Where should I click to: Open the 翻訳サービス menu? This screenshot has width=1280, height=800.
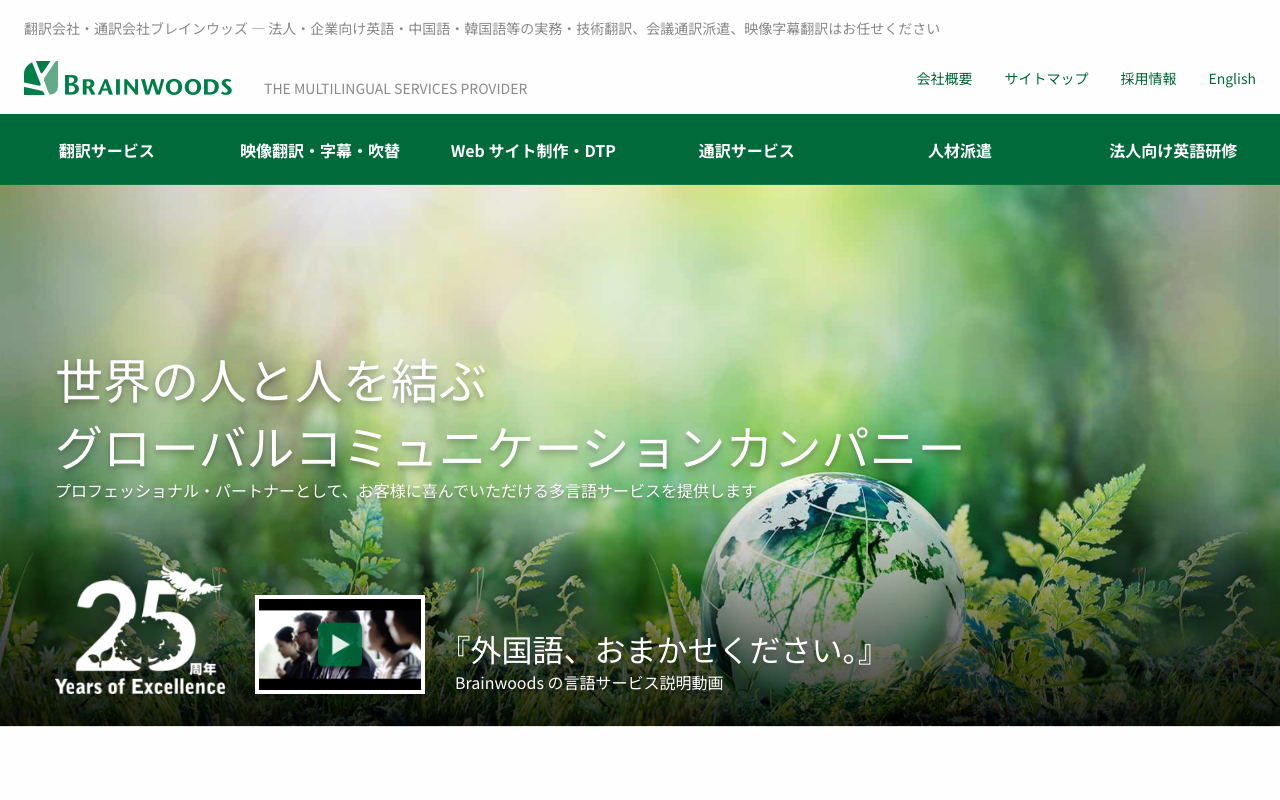pos(107,150)
